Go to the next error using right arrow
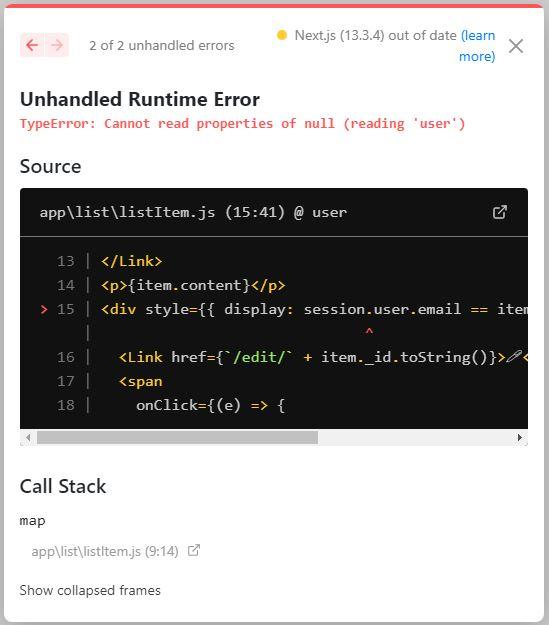 (57, 45)
